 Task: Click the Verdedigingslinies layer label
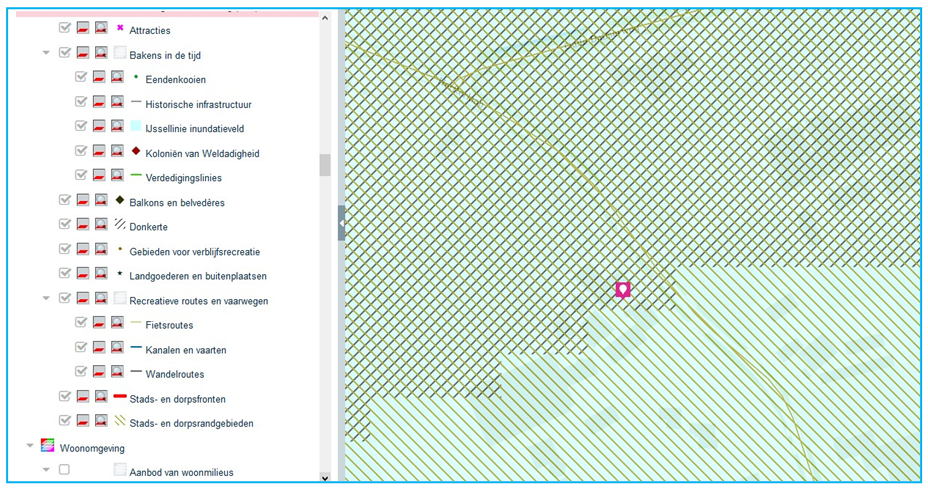coord(183,178)
